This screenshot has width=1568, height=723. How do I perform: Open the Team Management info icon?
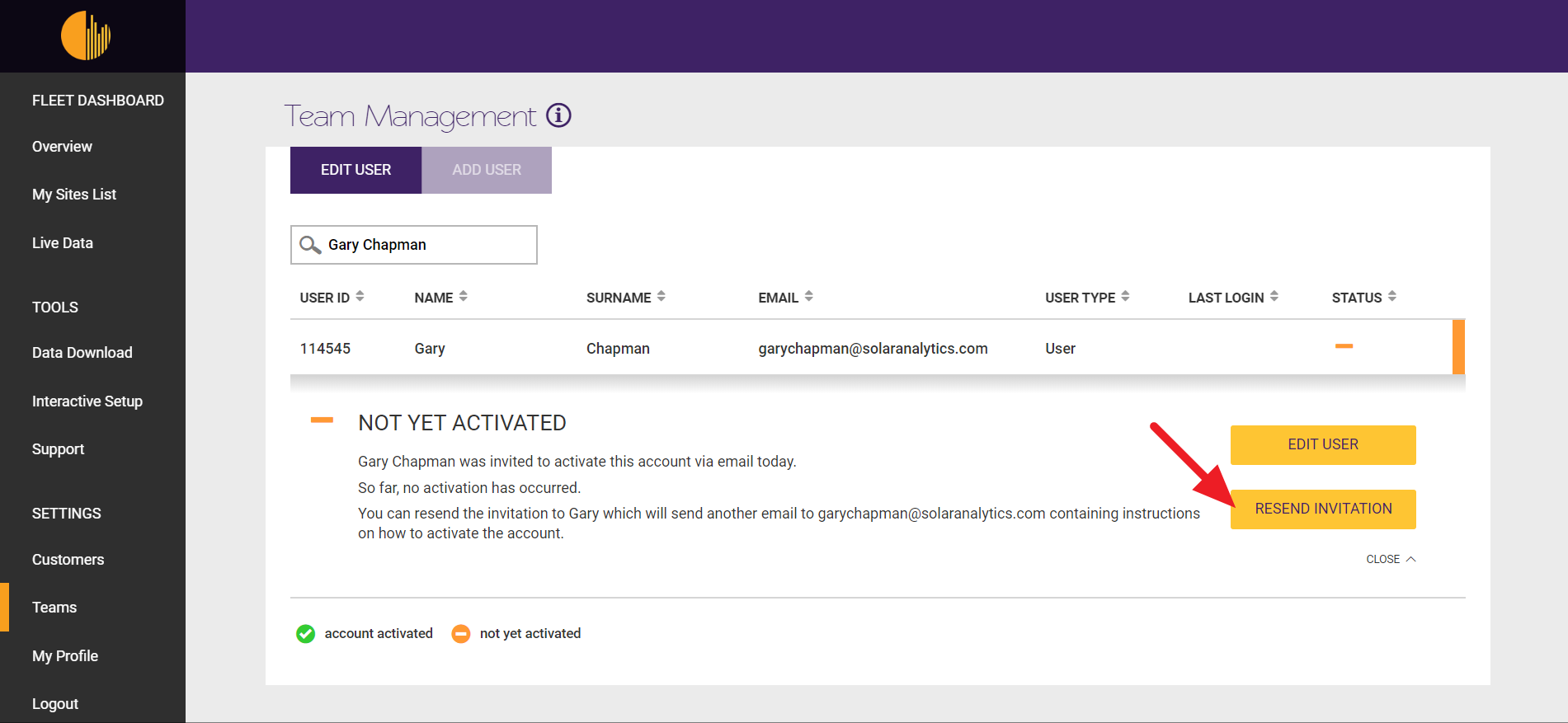coord(558,115)
